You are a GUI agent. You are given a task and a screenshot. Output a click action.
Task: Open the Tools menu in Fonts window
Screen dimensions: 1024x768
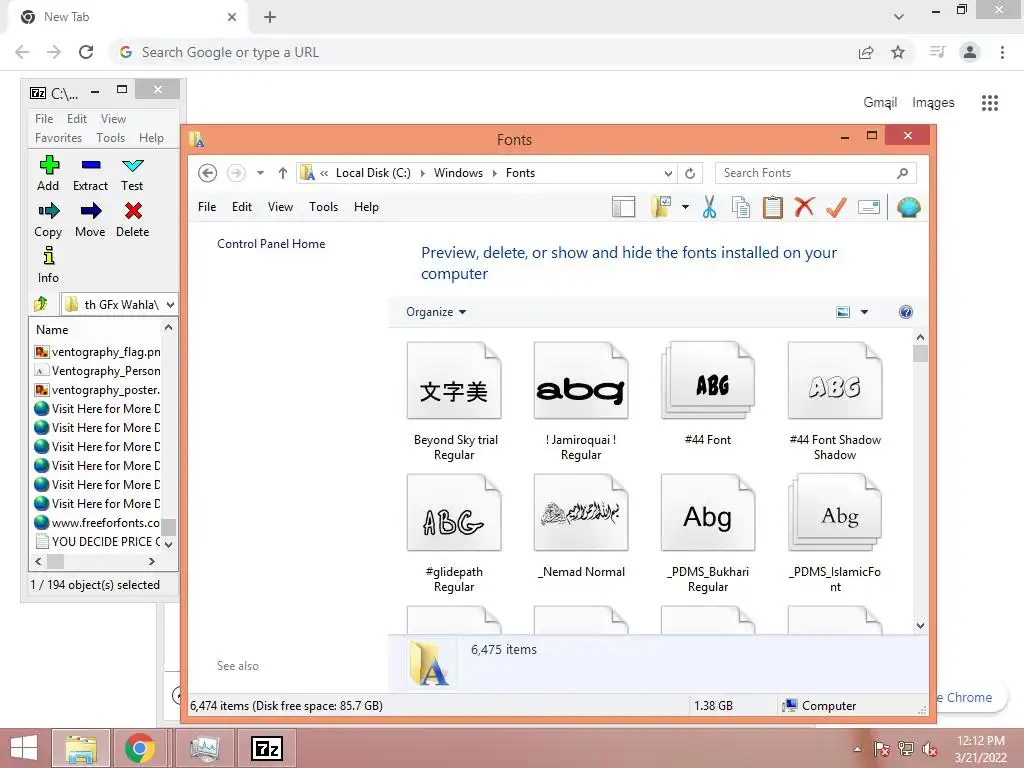pyautogui.click(x=323, y=207)
